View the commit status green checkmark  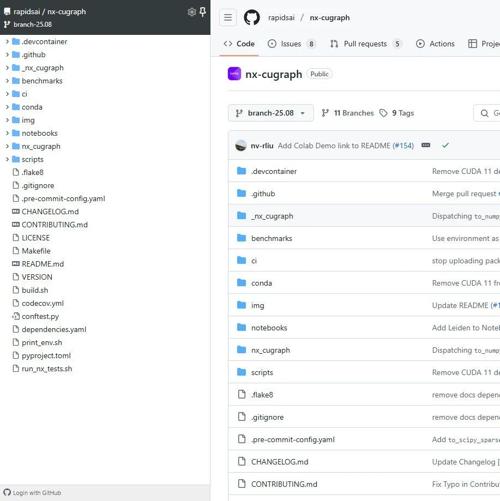[445, 145]
